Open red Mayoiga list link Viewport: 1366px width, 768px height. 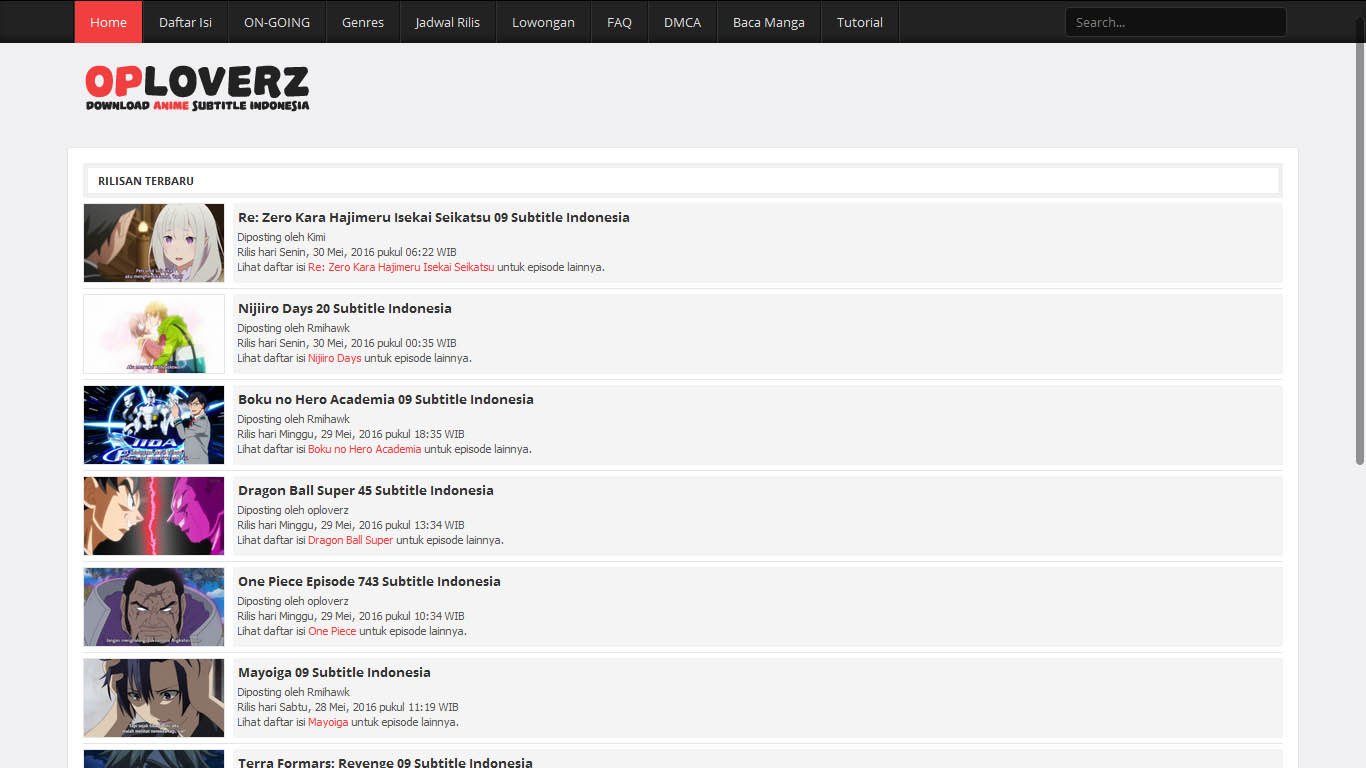pyautogui.click(x=328, y=722)
